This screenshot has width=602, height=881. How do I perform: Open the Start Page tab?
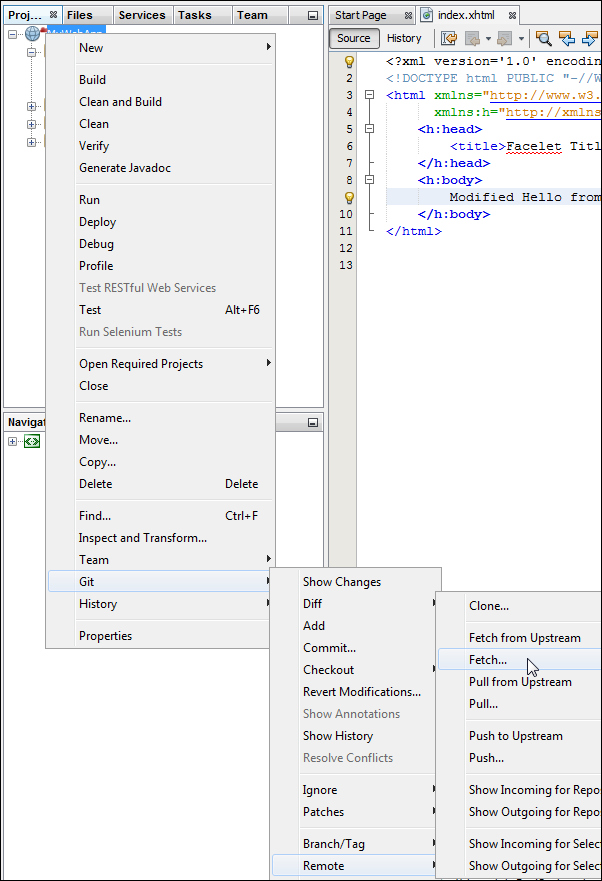361,15
